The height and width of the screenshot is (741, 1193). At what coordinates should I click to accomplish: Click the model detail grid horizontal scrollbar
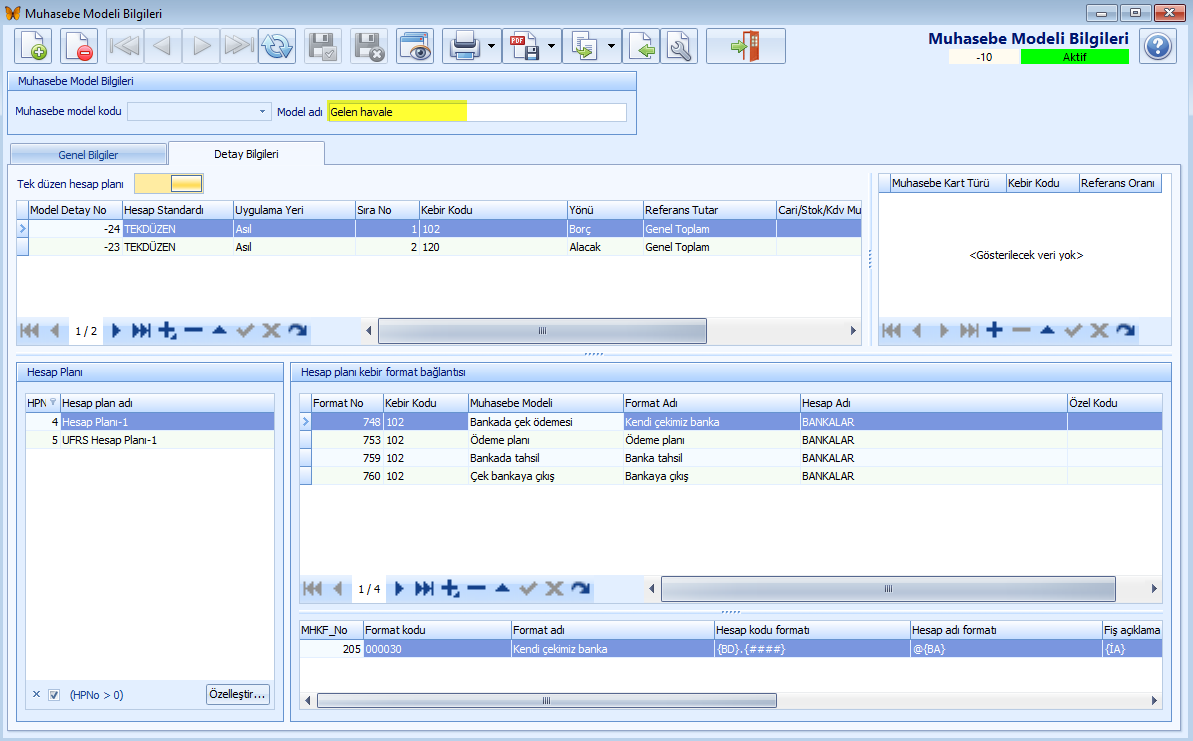click(542, 331)
